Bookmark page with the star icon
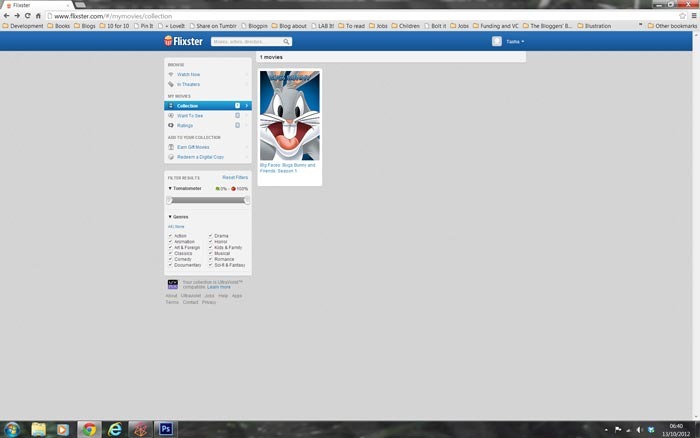700x438 pixels. pyautogui.click(x=682, y=16)
